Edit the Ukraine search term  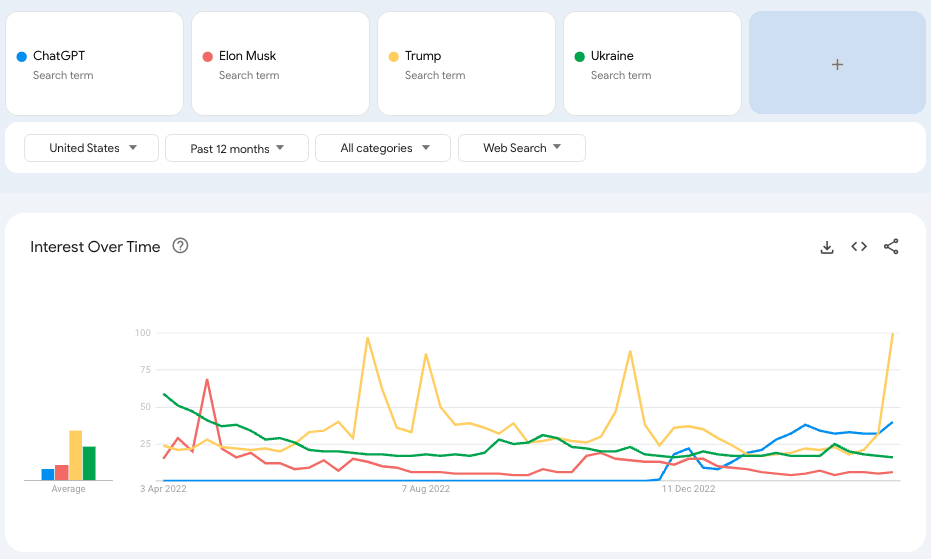653,64
